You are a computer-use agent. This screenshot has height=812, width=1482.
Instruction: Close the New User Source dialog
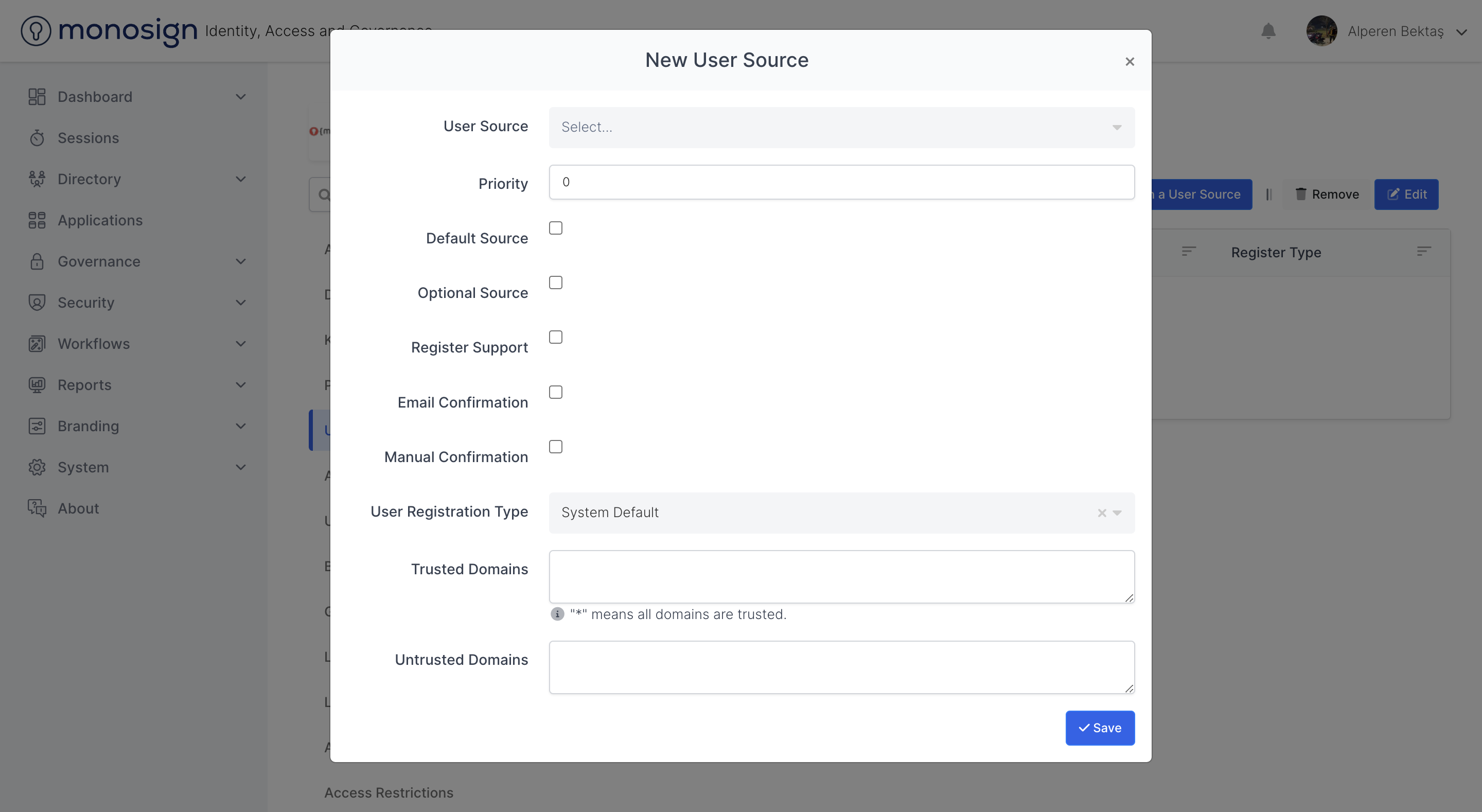click(x=1130, y=62)
